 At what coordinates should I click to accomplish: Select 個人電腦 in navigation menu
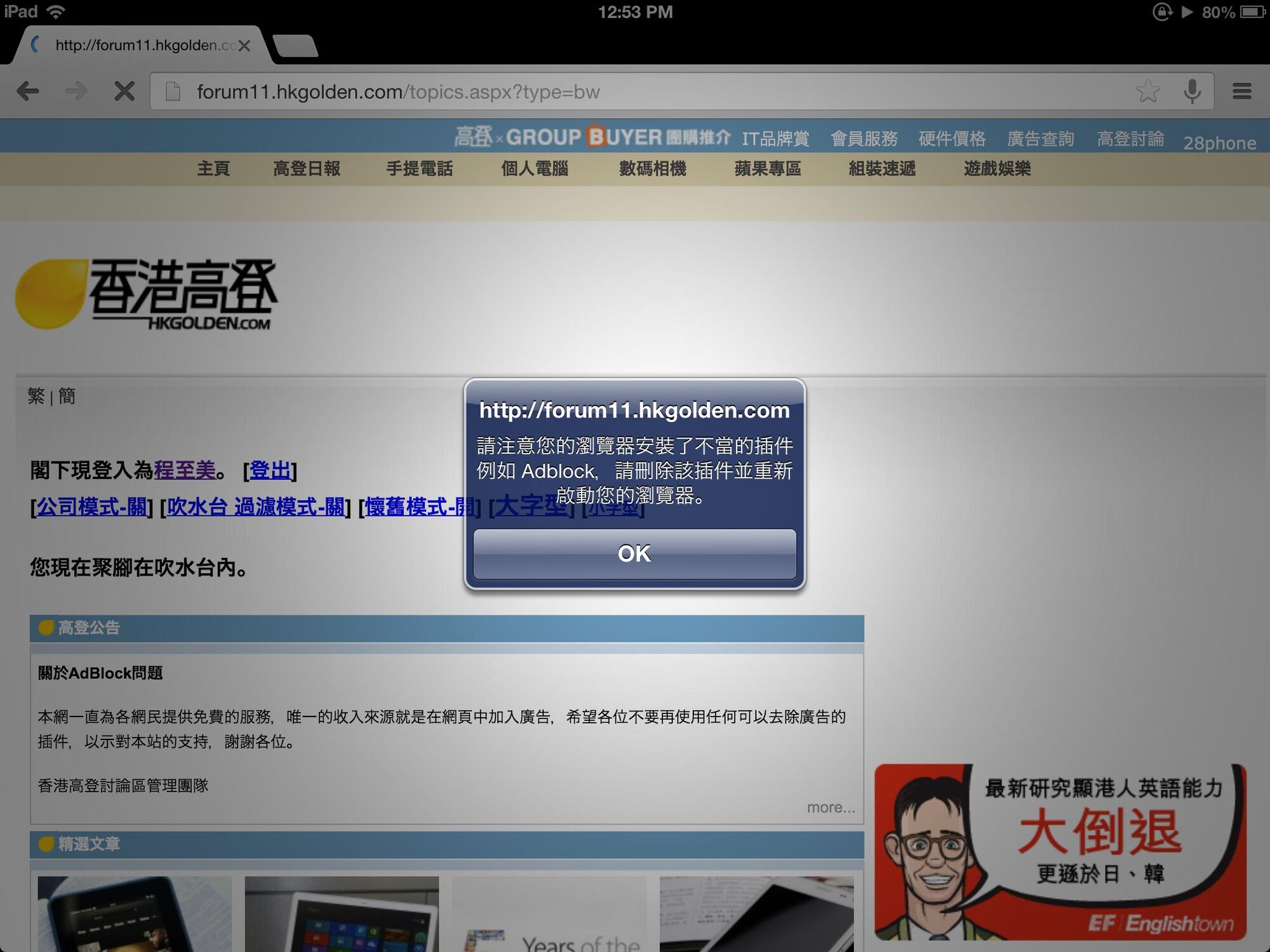click(535, 168)
